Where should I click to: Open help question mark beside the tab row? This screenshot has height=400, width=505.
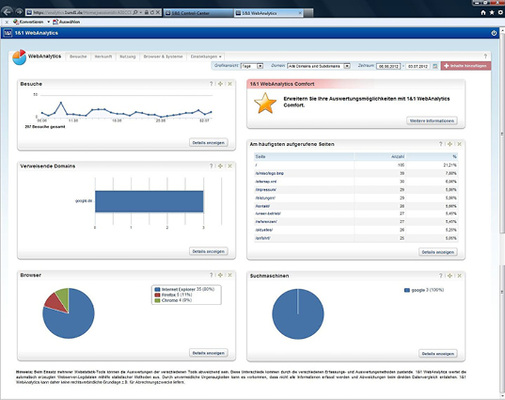(485, 56)
